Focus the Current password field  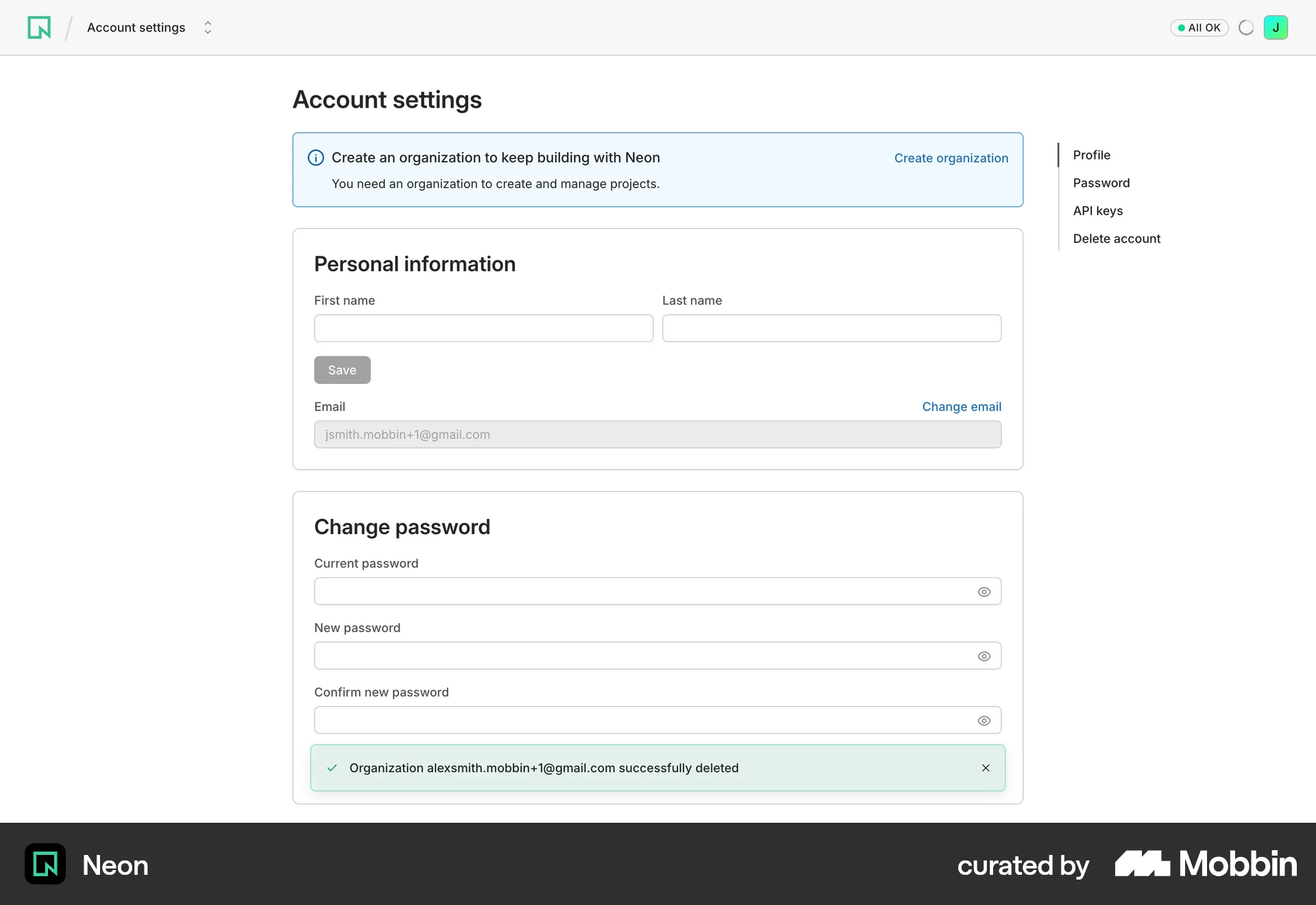click(657, 591)
